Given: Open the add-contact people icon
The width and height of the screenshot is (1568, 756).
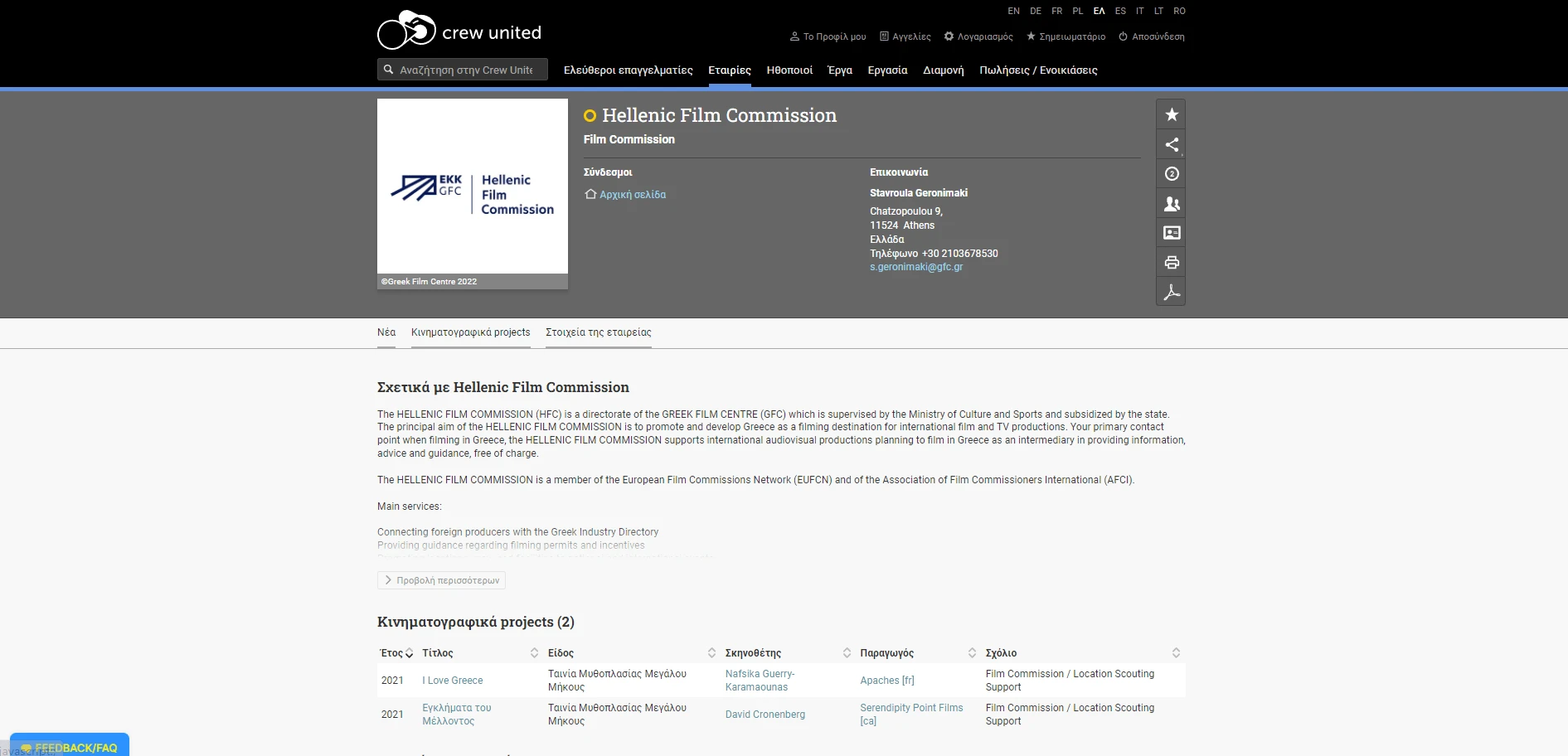Looking at the screenshot, I should (x=1171, y=203).
